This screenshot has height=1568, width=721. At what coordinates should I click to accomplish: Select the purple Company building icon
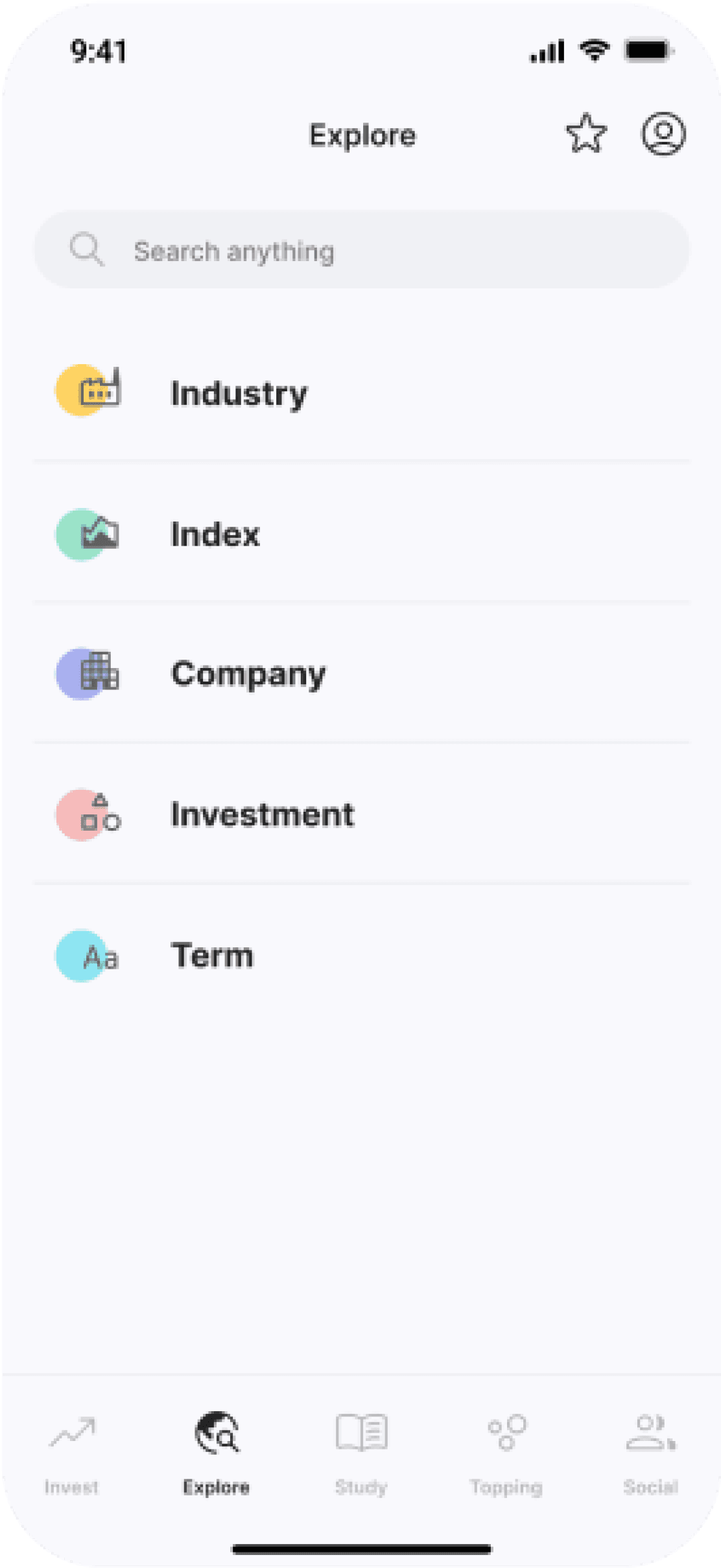[x=88, y=674]
